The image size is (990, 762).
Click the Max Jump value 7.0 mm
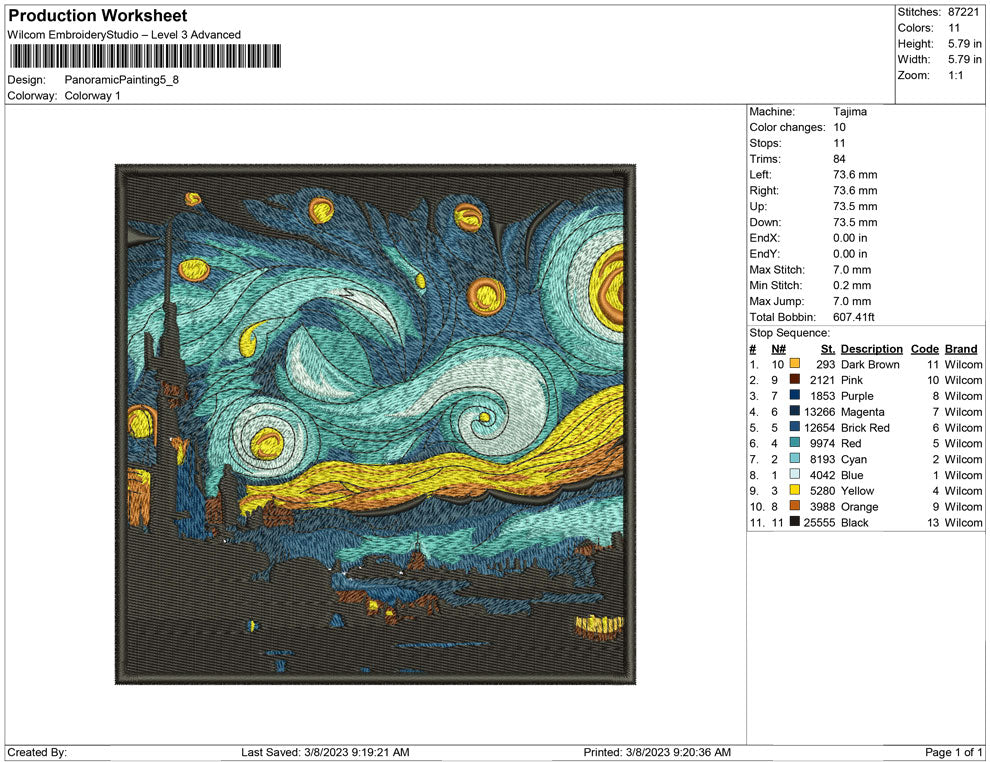(x=852, y=301)
